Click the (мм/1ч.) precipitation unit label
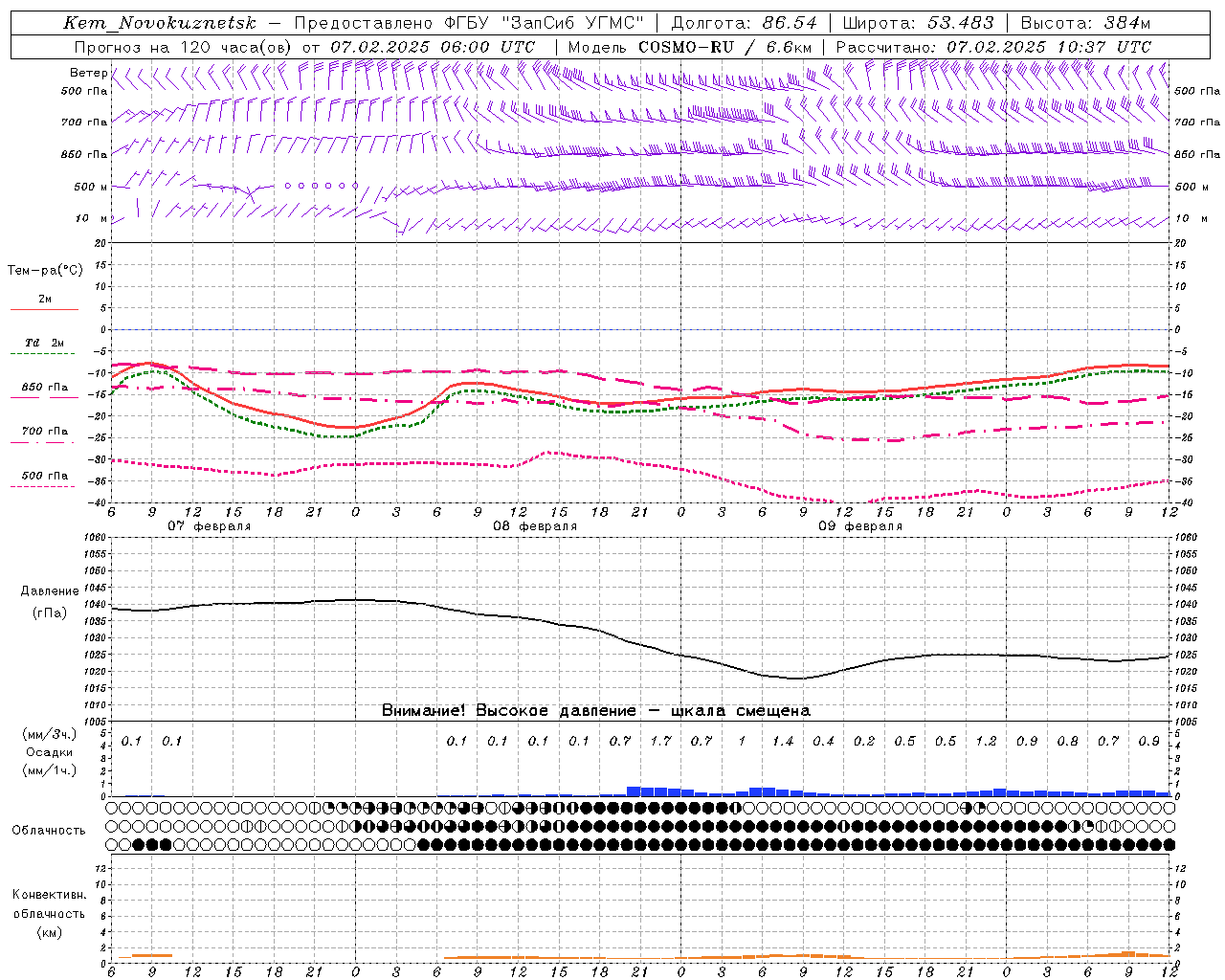 [x=50, y=770]
